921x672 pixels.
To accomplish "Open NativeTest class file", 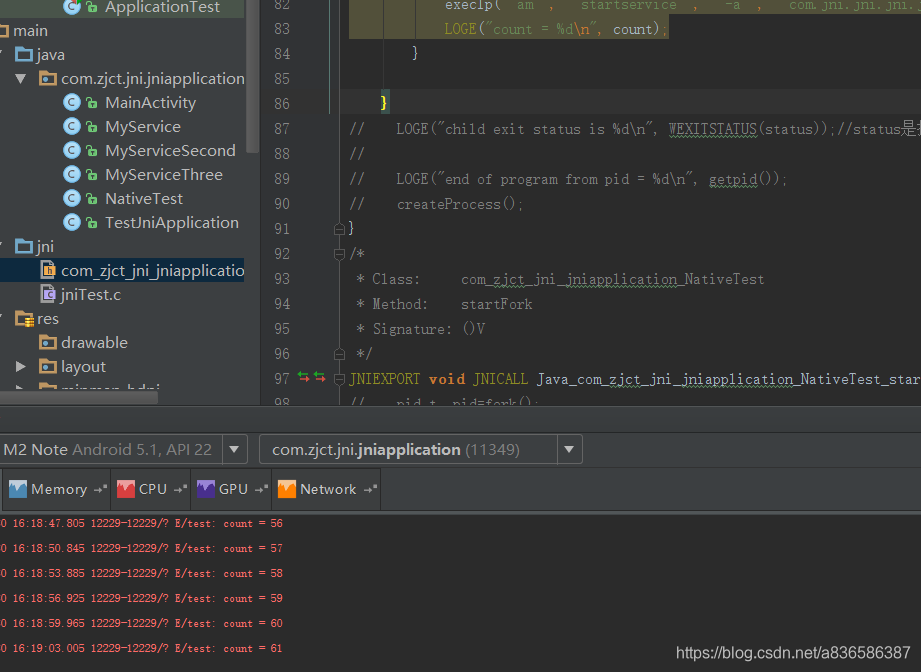I will coord(144,199).
